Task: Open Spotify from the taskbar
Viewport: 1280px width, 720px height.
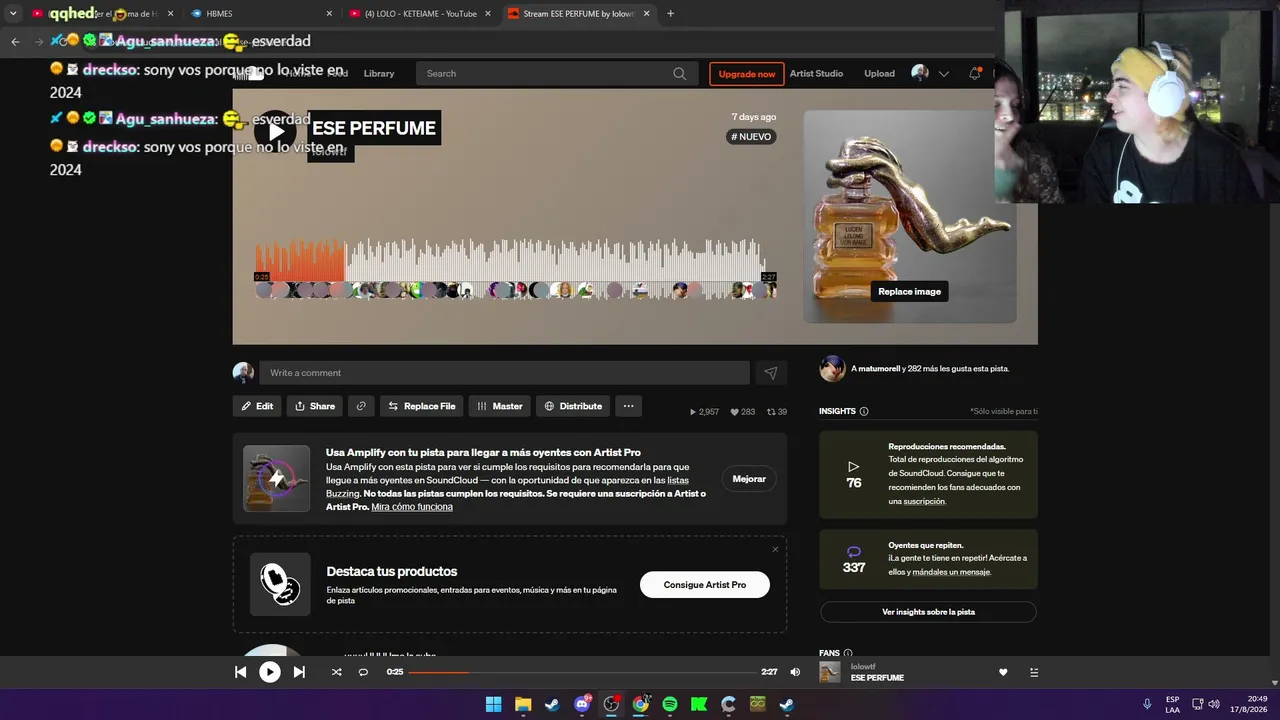Action: click(670, 704)
